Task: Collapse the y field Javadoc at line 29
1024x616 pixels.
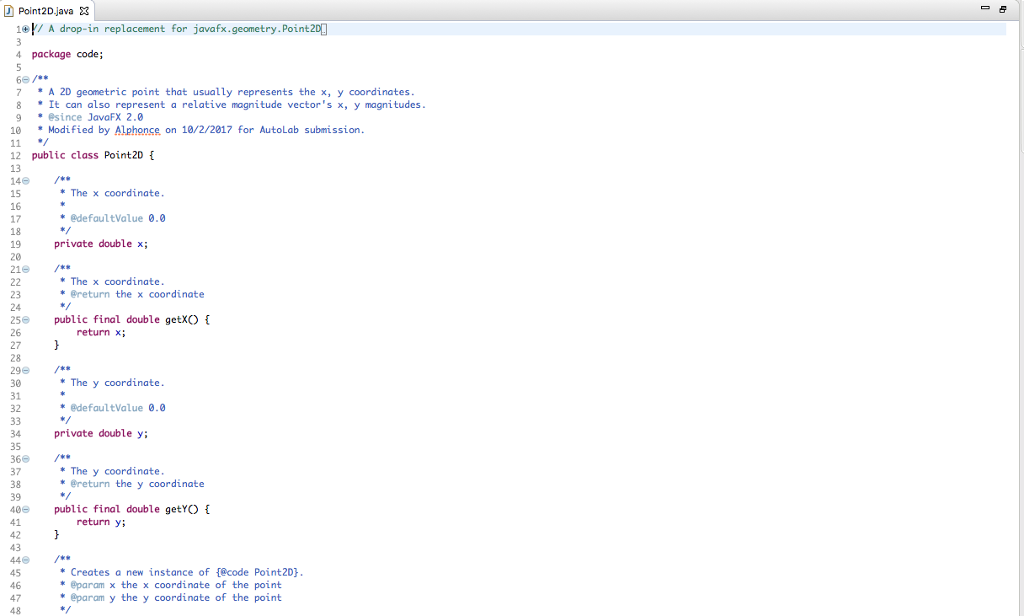Action: [25, 369]
